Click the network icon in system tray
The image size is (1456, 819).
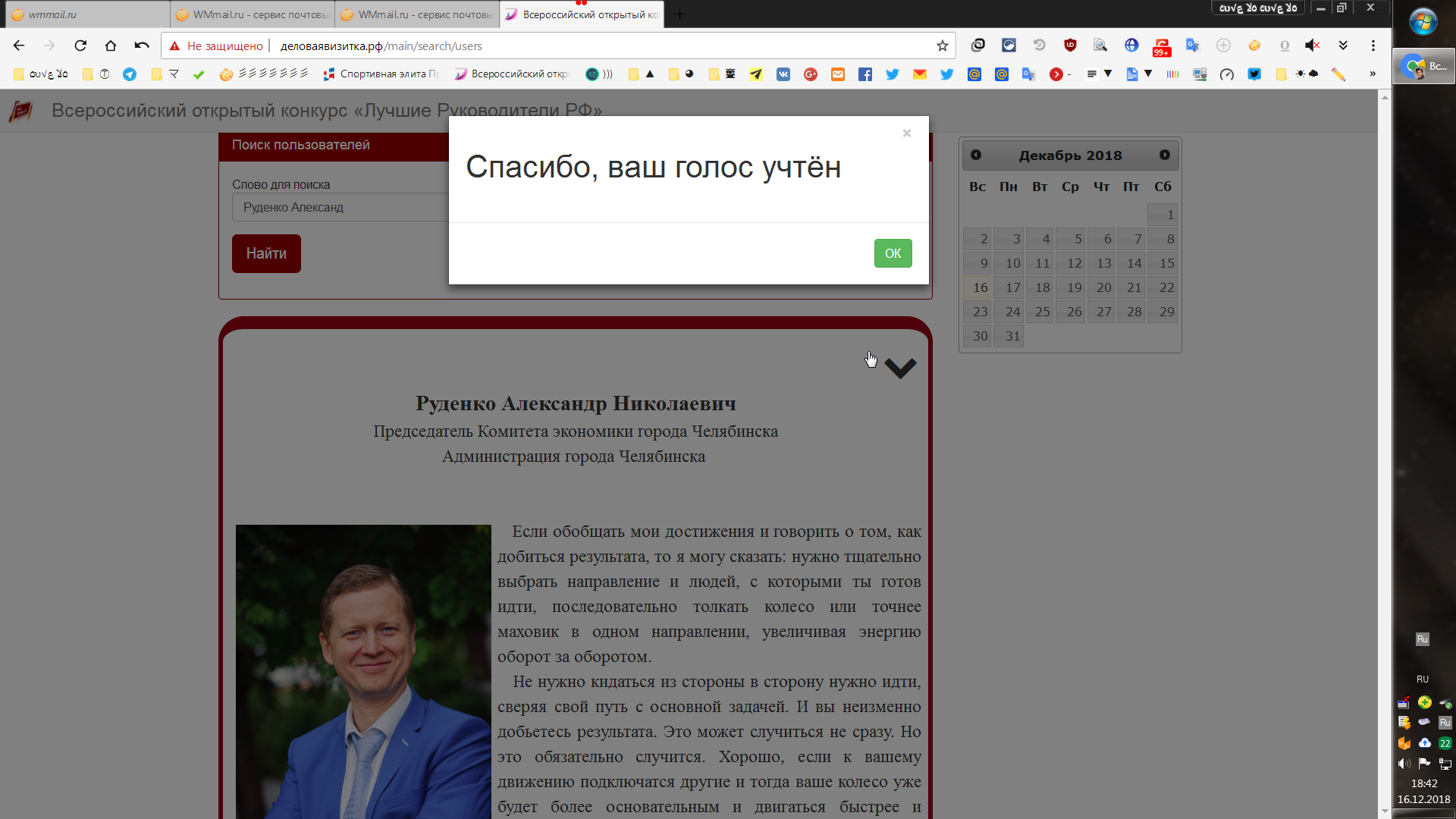[1445, 764]
